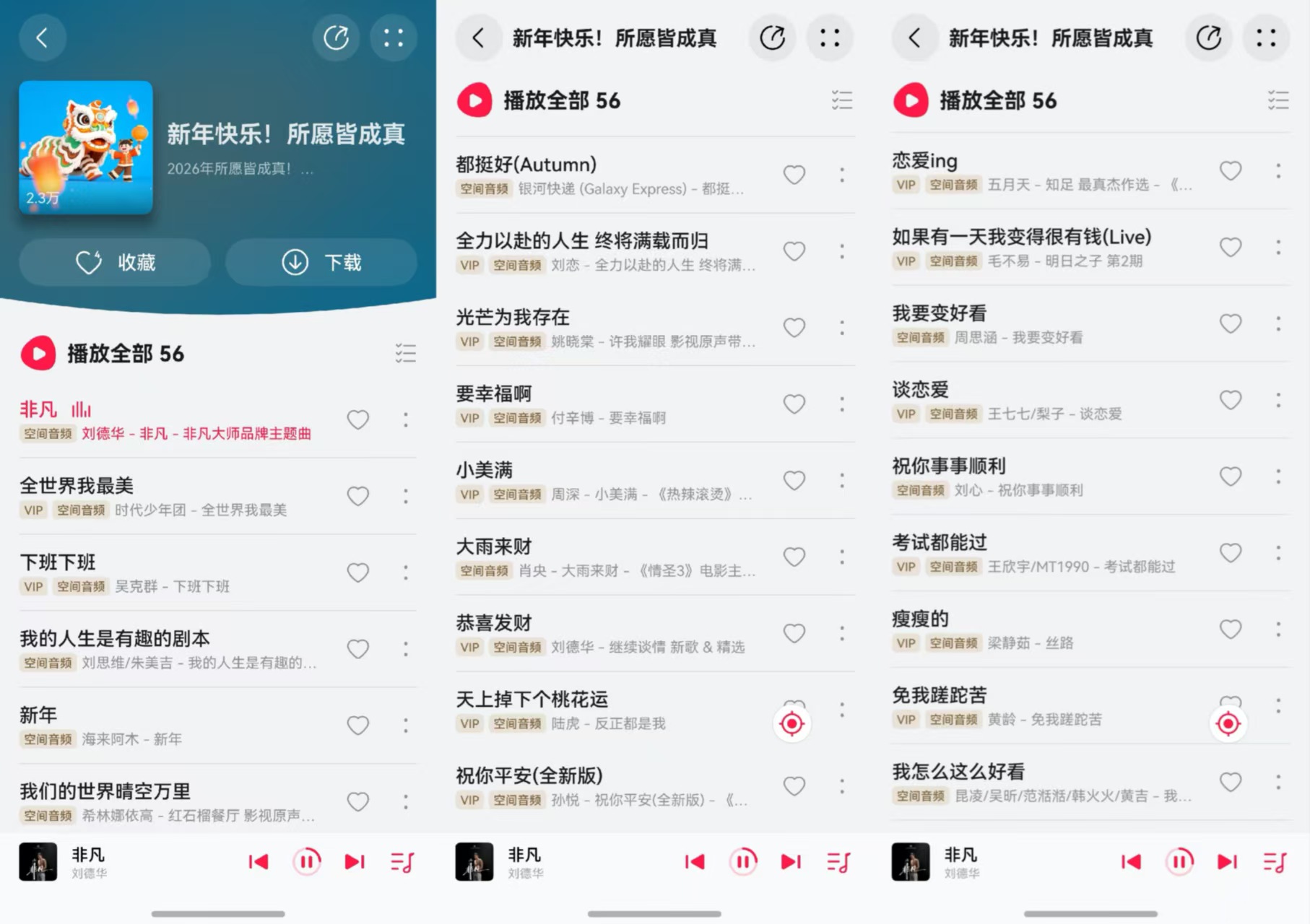Favorite the song 全世界我最美
Image resolution: width=1310 pixels, height=924 pixels.
pos(358,496)
